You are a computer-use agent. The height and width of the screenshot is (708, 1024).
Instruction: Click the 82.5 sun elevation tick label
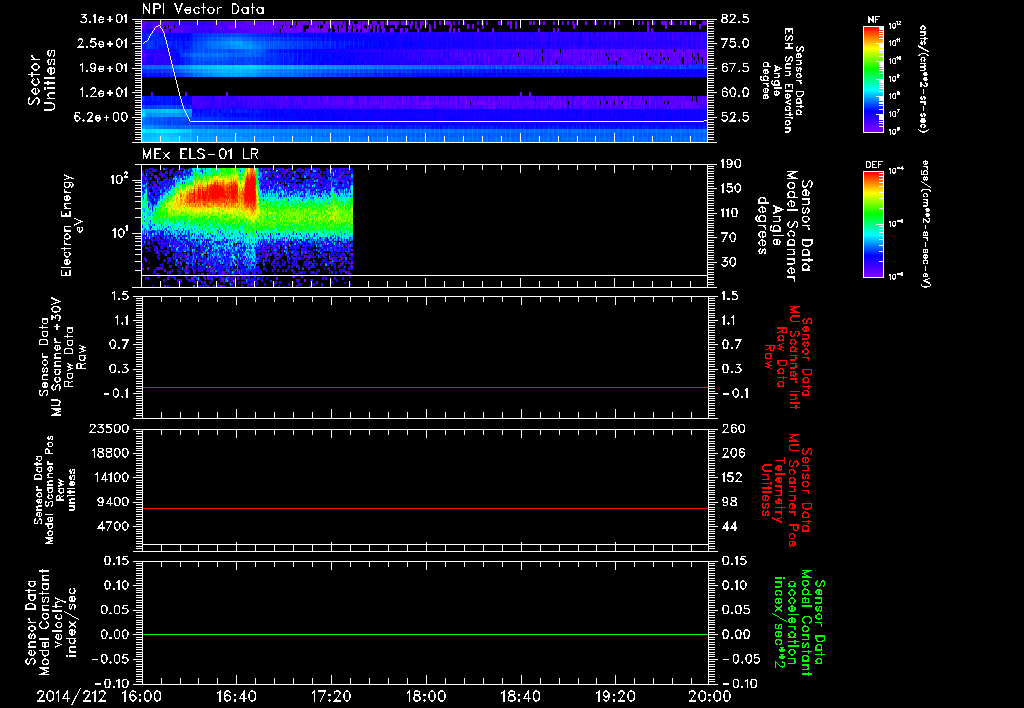[x=735, y=18]
